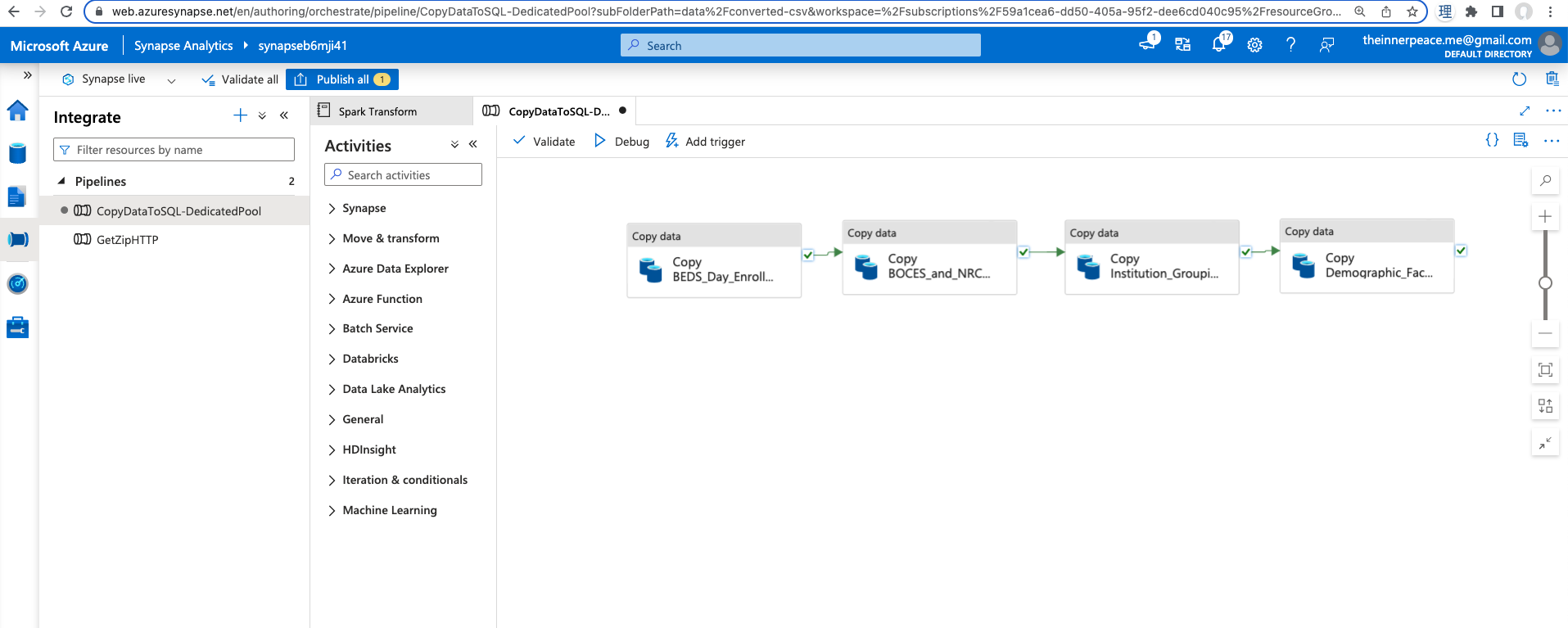Image resolution: width=1568 pixels, height=628 pixels.
Task: Click Validate all button
Action: (x=240, y=79)
